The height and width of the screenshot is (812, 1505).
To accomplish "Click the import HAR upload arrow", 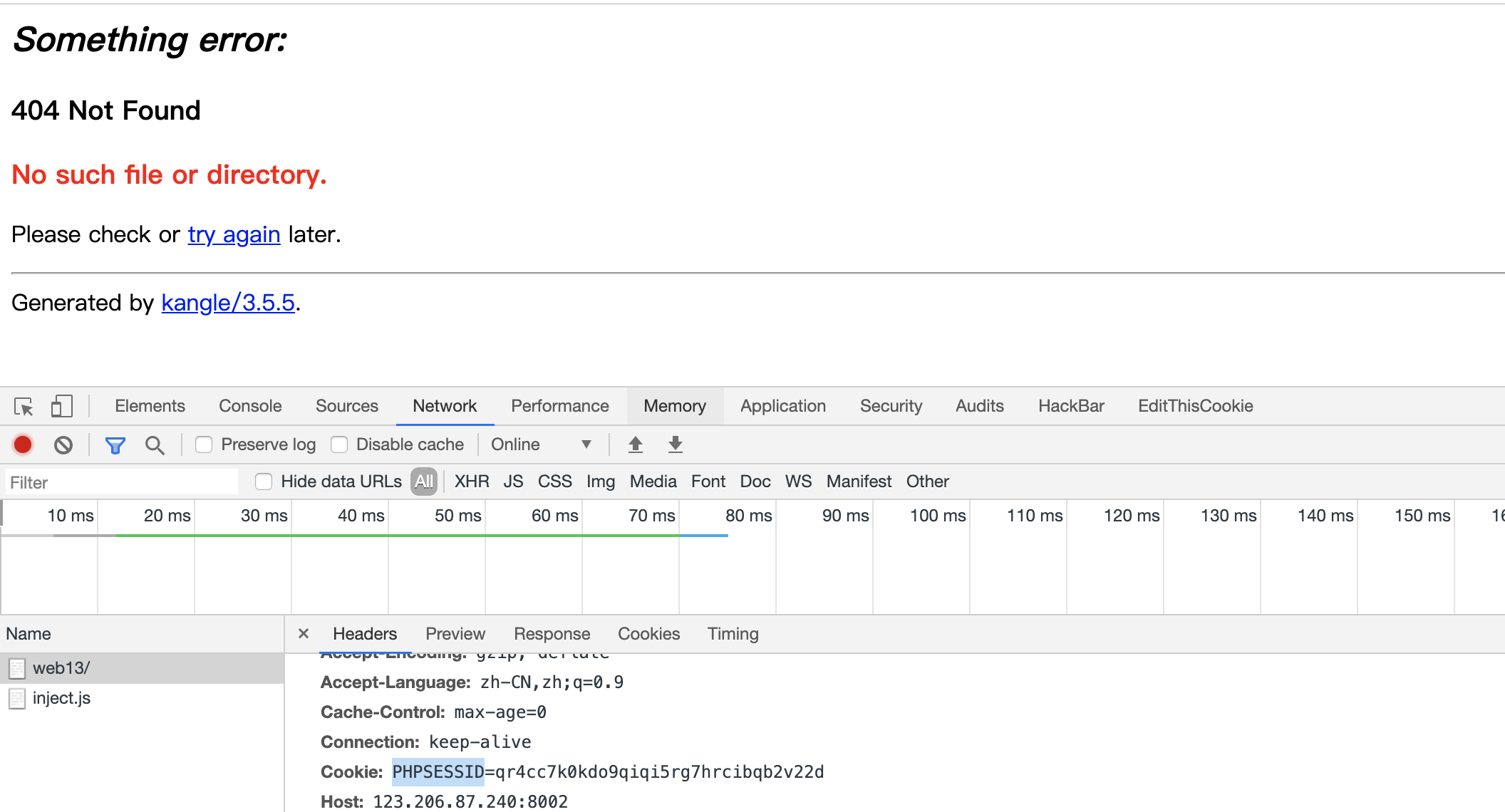I will click(636, 444).
